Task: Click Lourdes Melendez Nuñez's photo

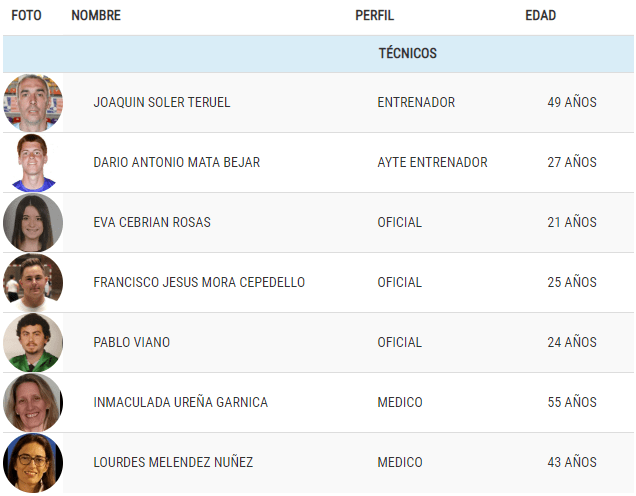Action: point(33,463)
